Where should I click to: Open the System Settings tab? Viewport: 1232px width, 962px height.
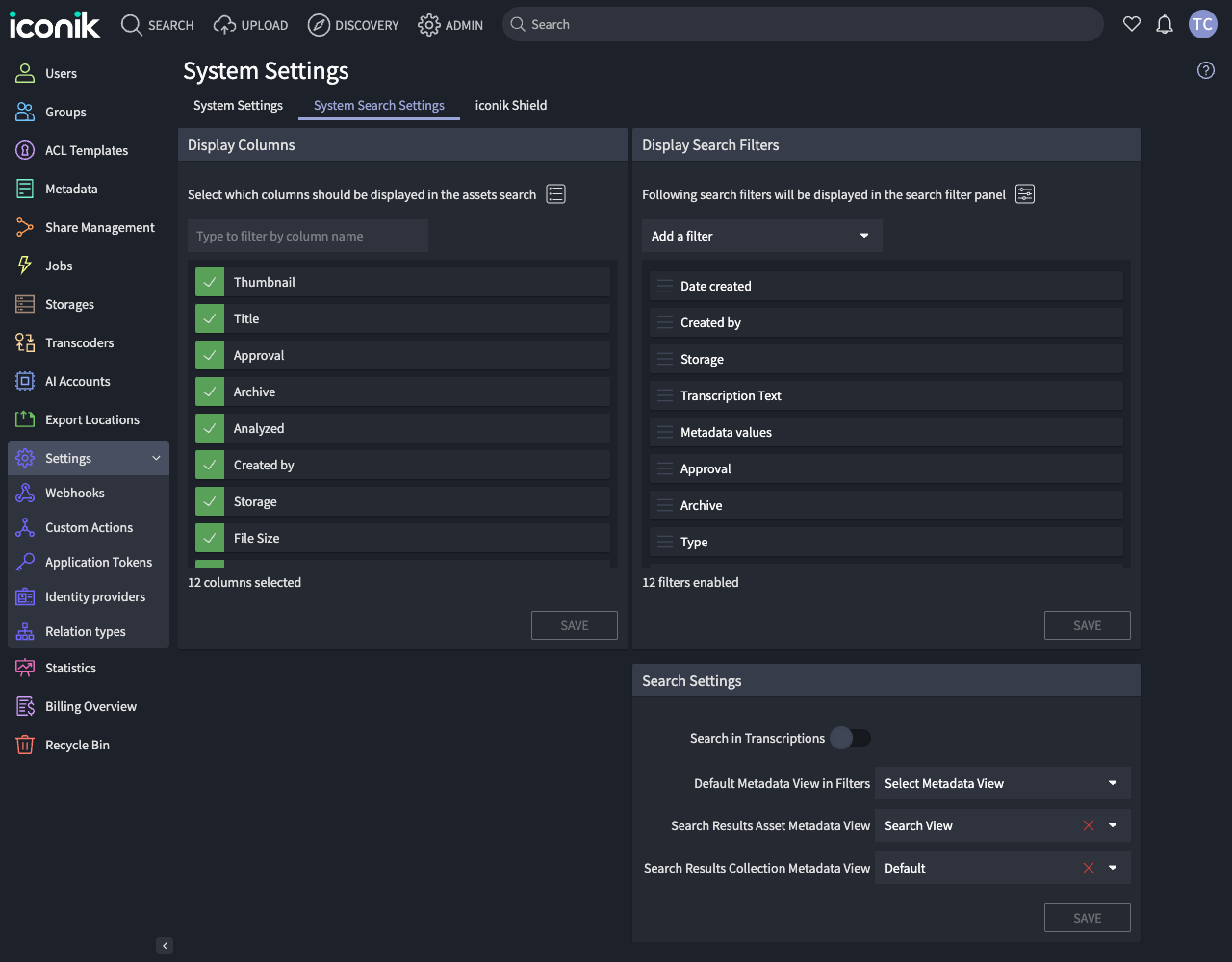(238, 105)
